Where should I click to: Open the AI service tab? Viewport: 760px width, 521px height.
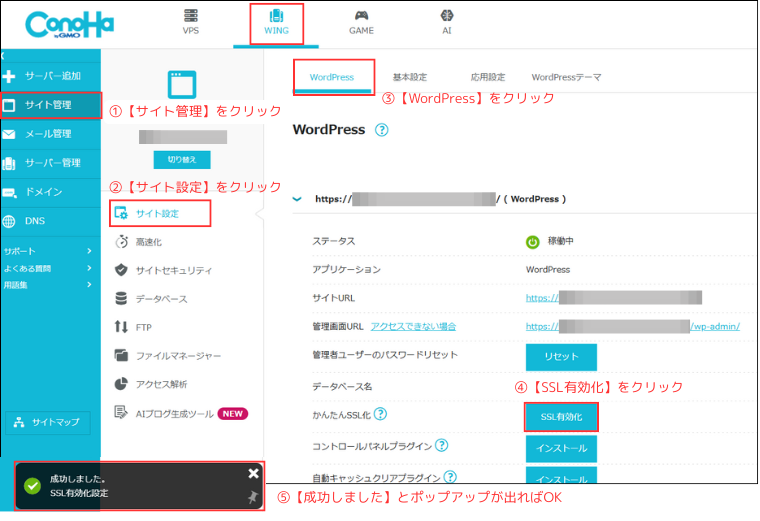pyautogui.click(x=446, y=22)
